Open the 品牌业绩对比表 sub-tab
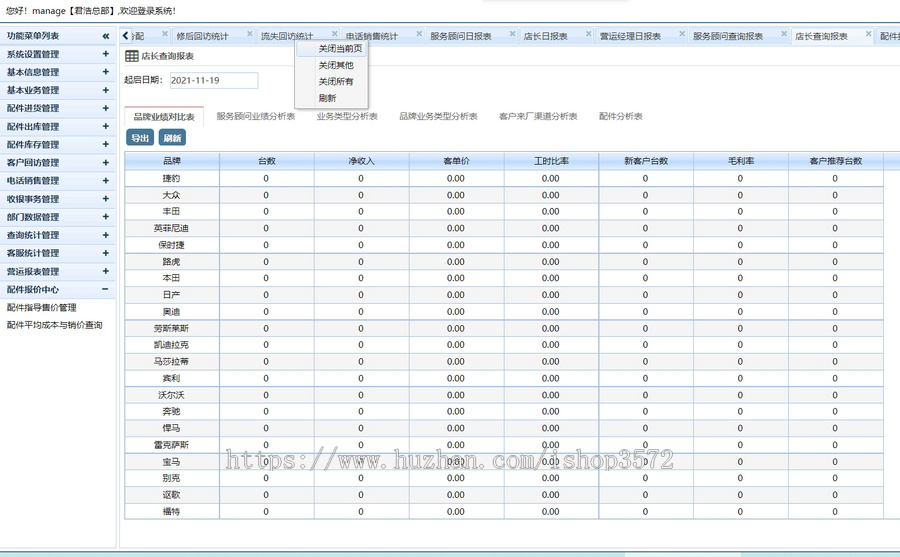Viewport: 900px width, 557px height. tap(164, 117)
